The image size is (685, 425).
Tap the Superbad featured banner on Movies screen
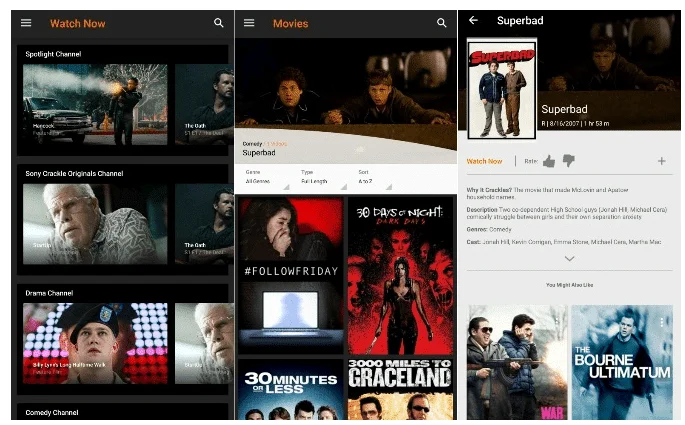coord(346,100)
